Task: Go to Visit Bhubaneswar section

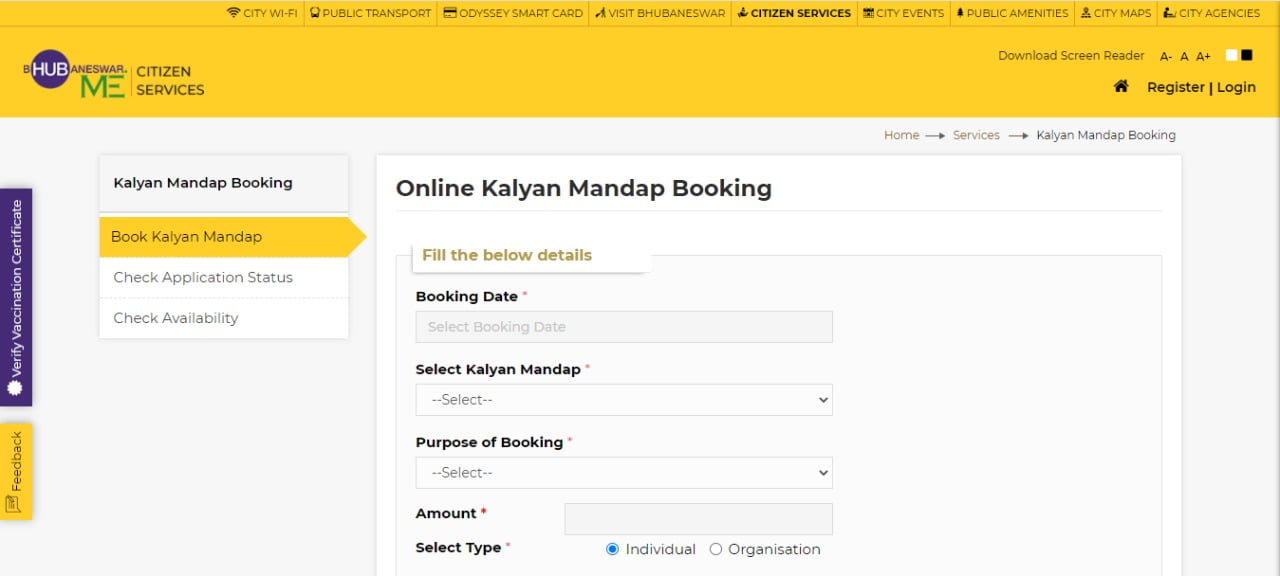Action: pyautogui.click(x=659, y=13)
